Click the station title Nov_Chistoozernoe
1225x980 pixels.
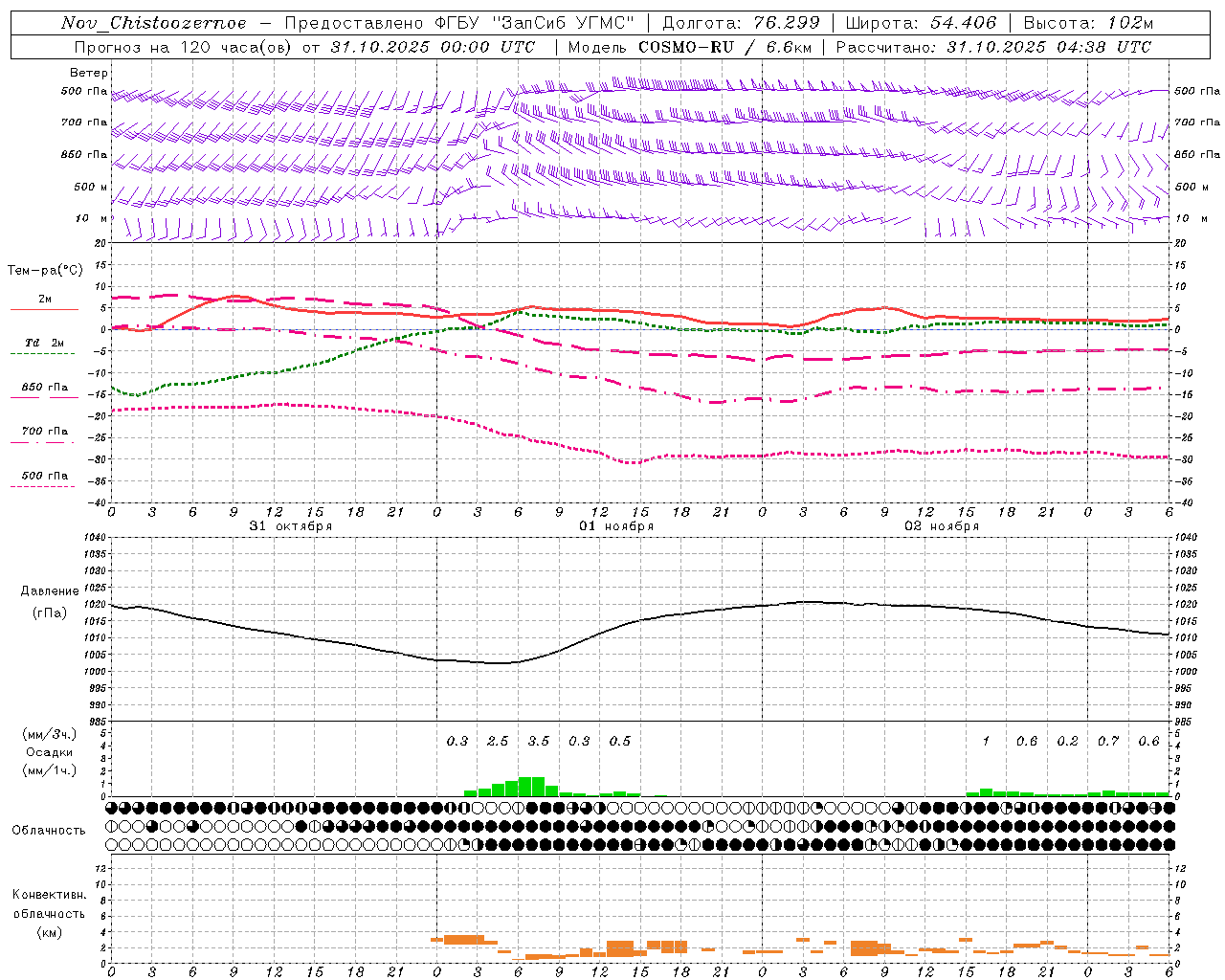click(153, 23)
